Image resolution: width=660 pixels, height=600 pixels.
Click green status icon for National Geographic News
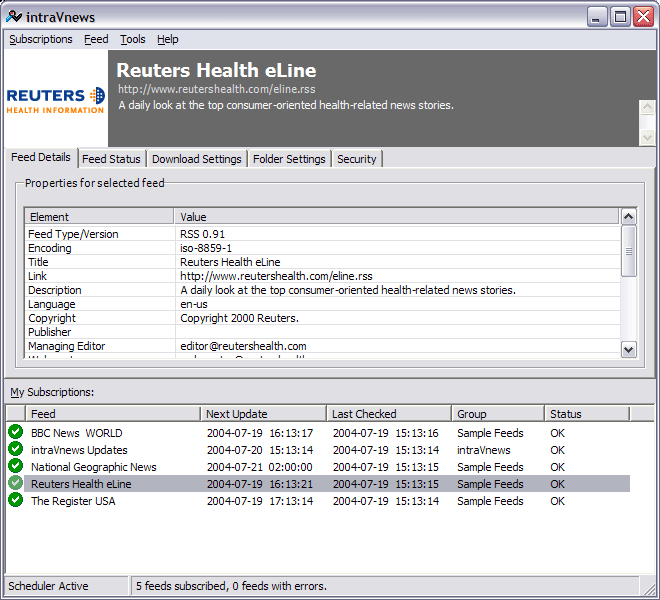click(16, 466)
